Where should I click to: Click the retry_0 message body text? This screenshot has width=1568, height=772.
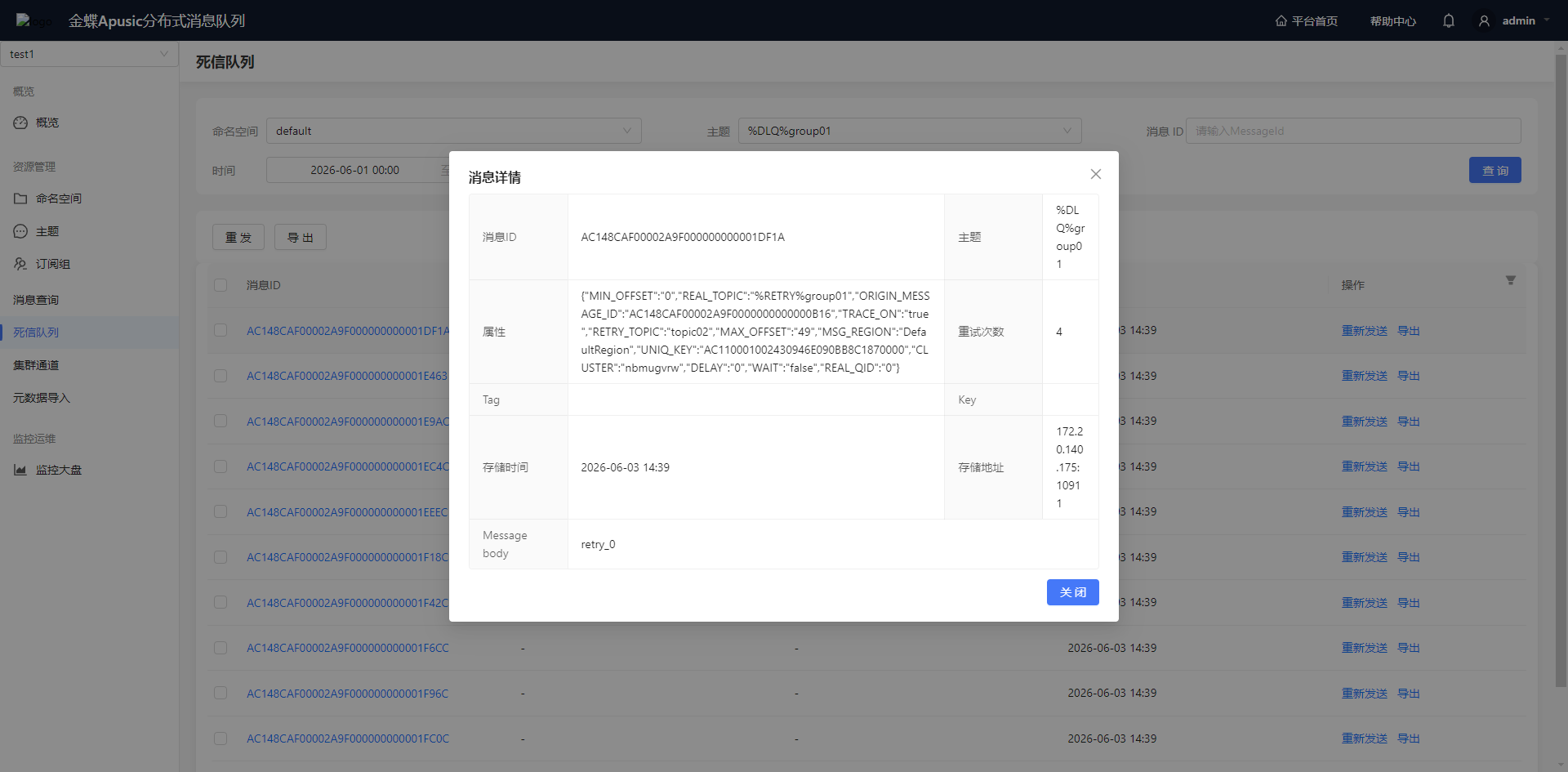[x=598, y=544]
